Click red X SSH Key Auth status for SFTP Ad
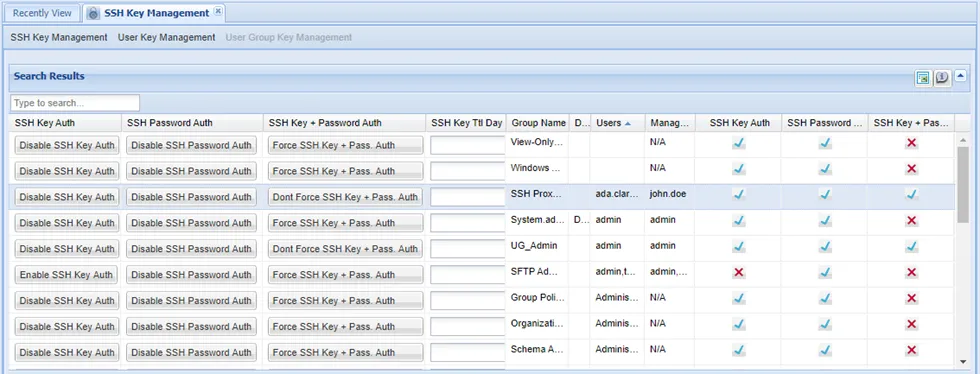The width and height of the screenshot is (980, 374). pos(739,272)
